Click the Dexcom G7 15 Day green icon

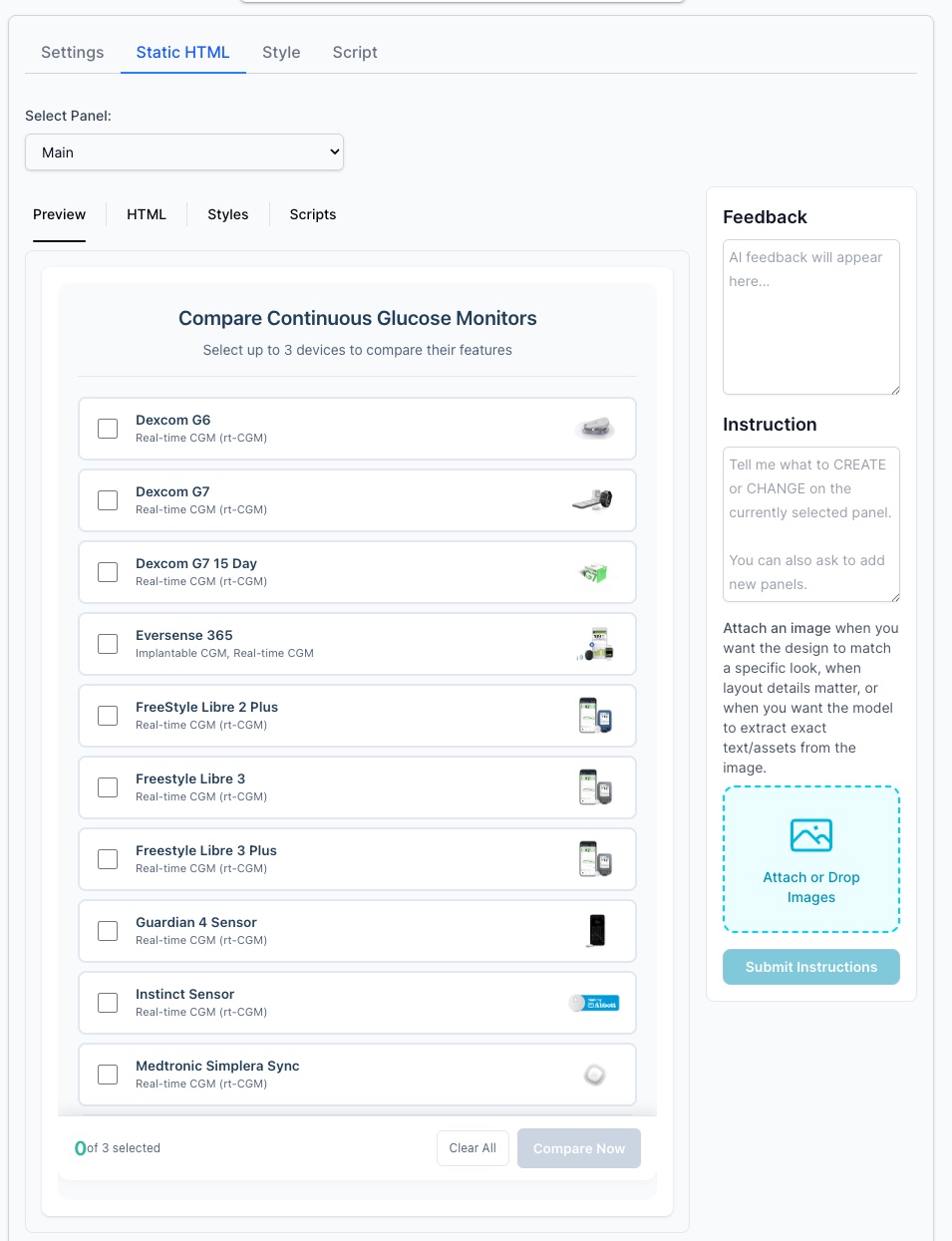click(x=594, y=572)
